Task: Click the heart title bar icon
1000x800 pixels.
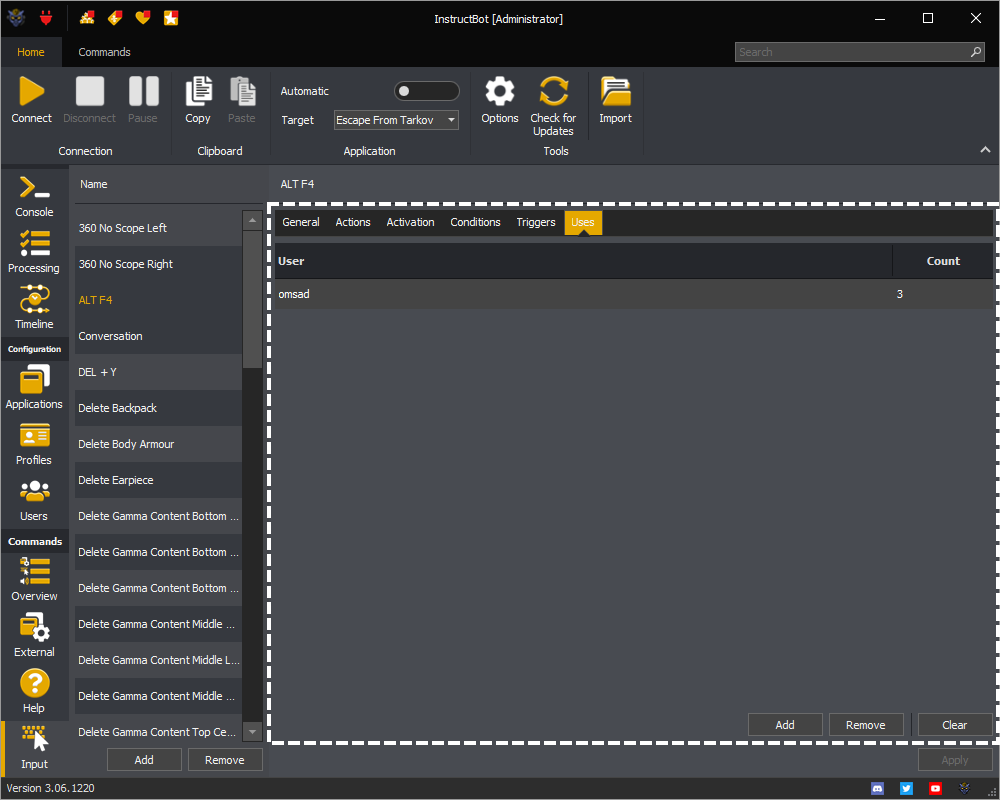Action: pos(143,18)
